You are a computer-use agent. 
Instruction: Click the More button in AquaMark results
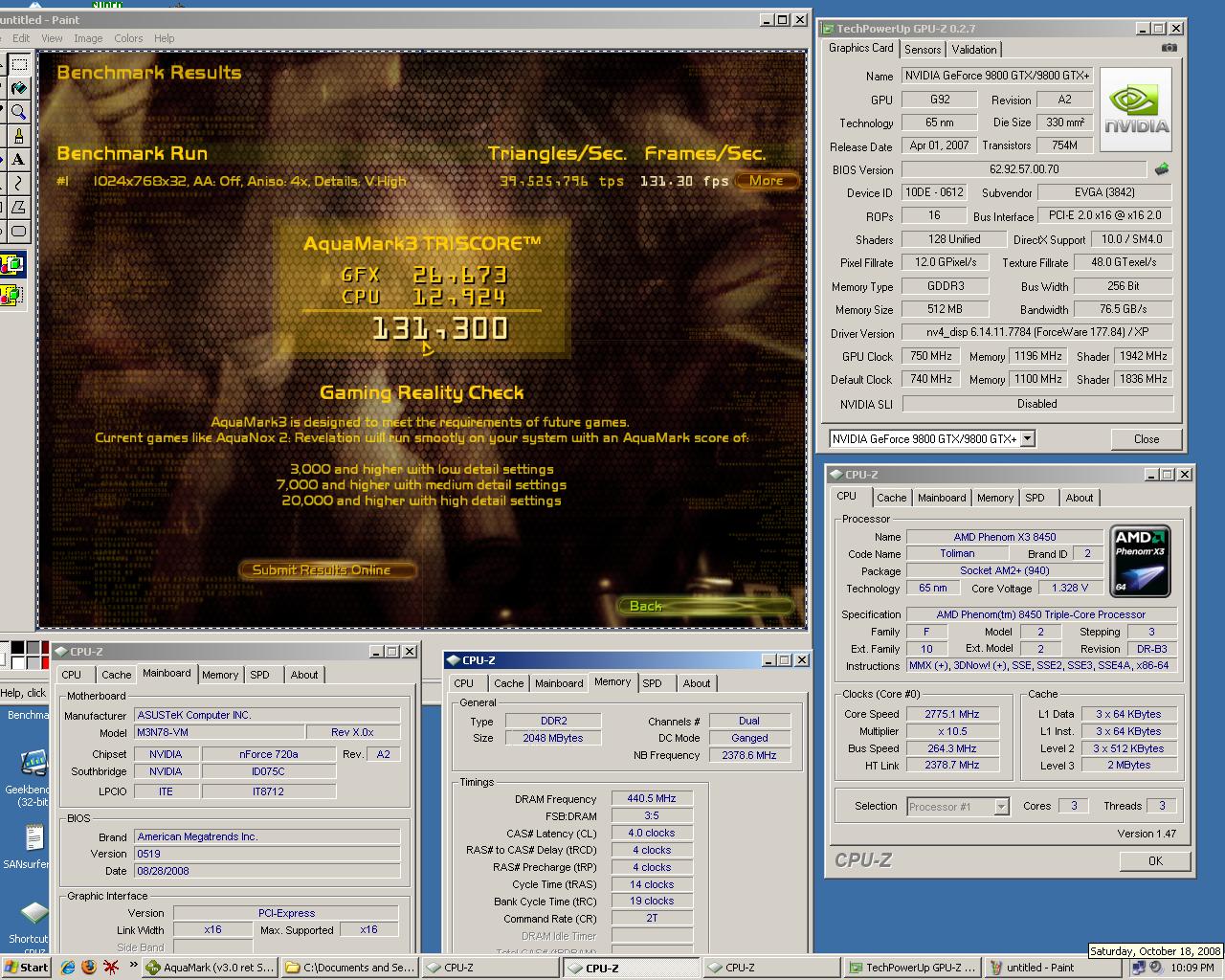(x=767, y=181)
